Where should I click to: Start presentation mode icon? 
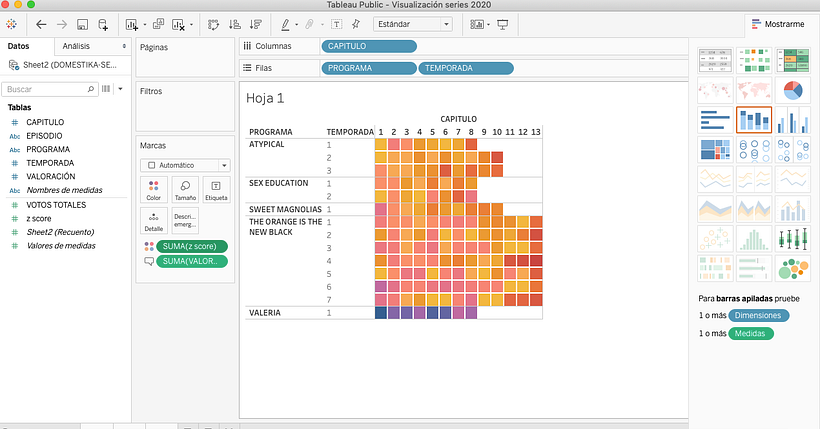tap(503, 24)
